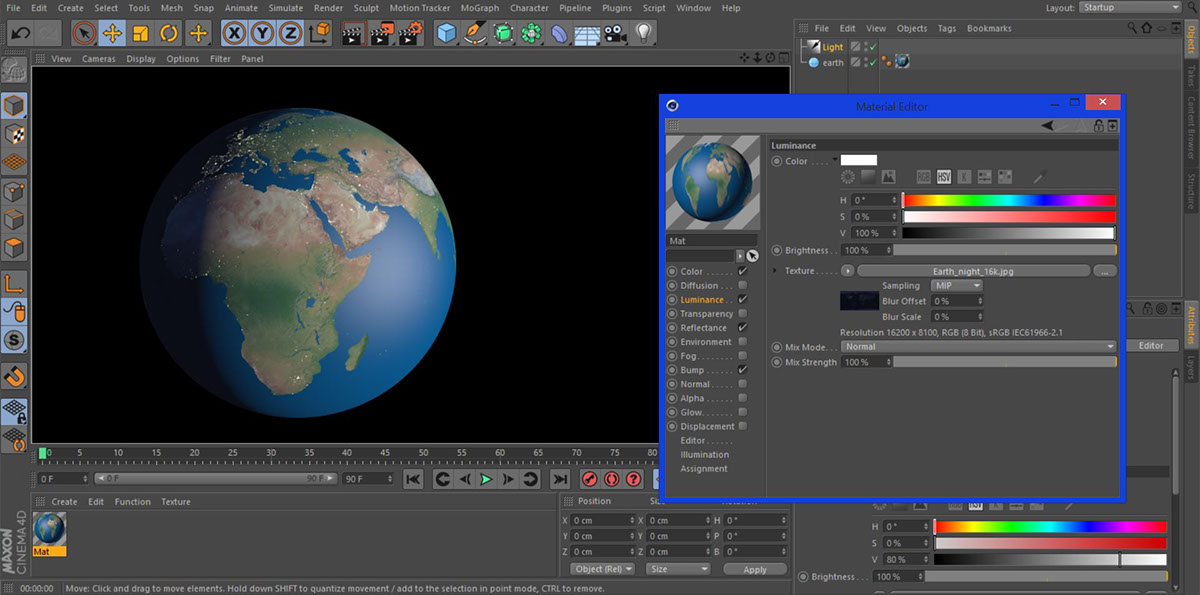Disable the Color channel checkbox

(742, 272)
